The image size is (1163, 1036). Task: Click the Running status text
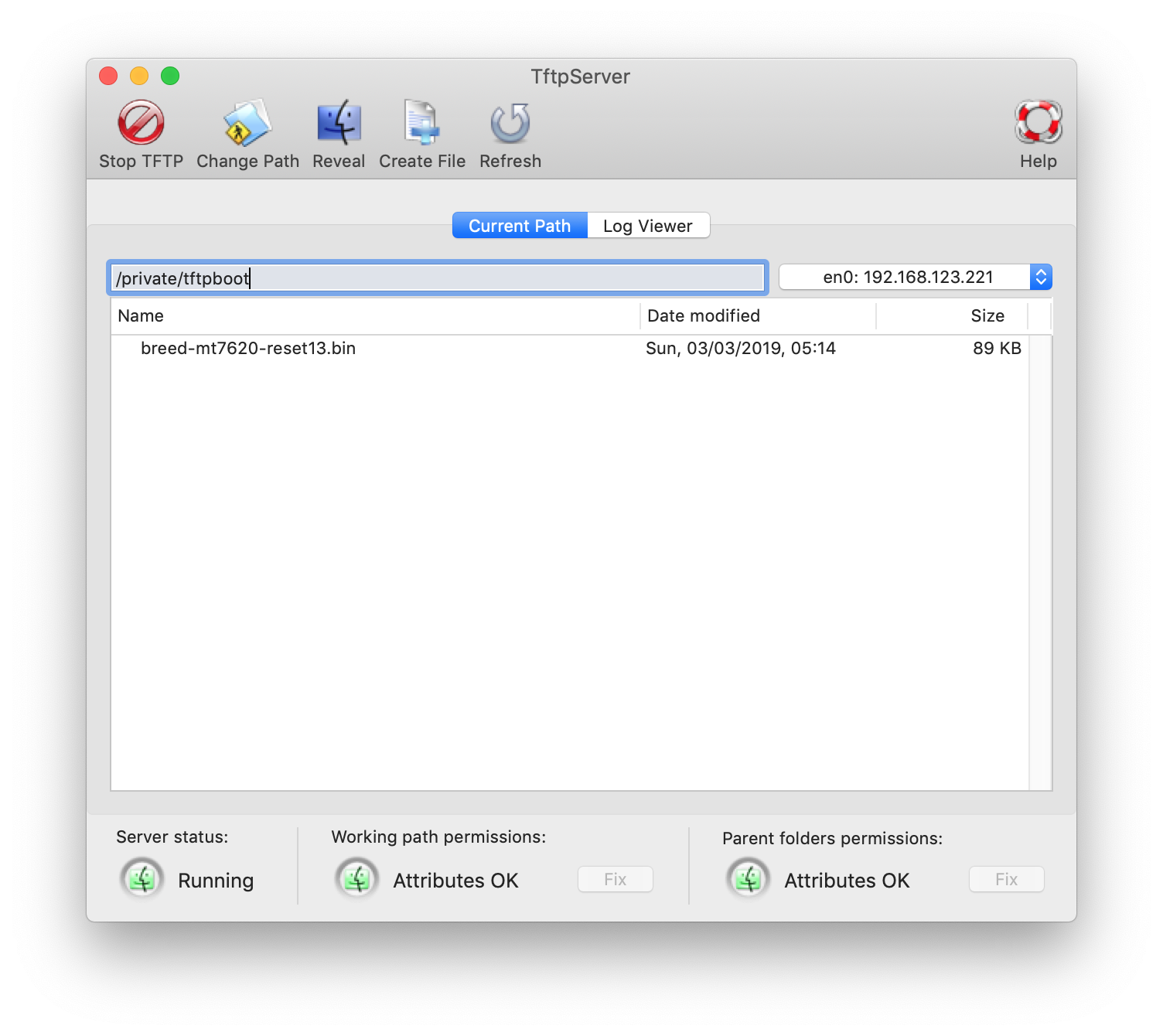216,881
